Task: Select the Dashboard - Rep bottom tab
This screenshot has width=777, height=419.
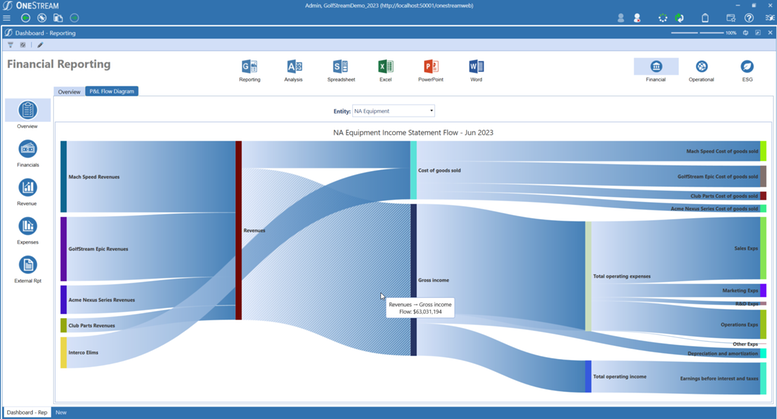Action: pos(27,412)
